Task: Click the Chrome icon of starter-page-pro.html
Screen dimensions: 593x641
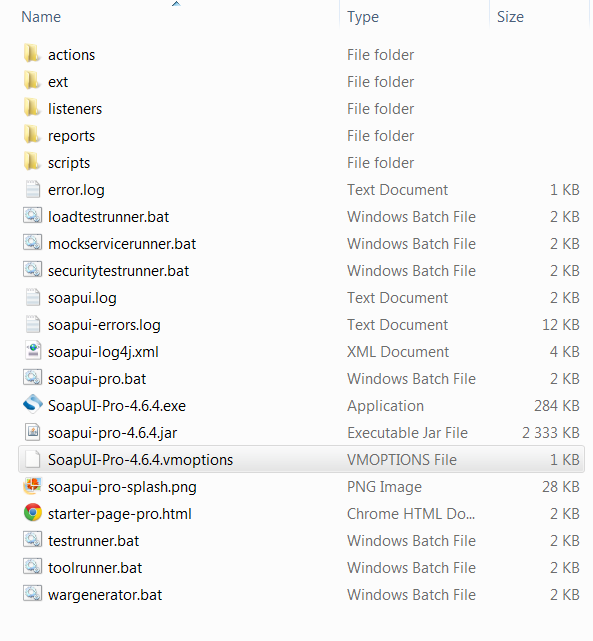Action: coord(33,513)
